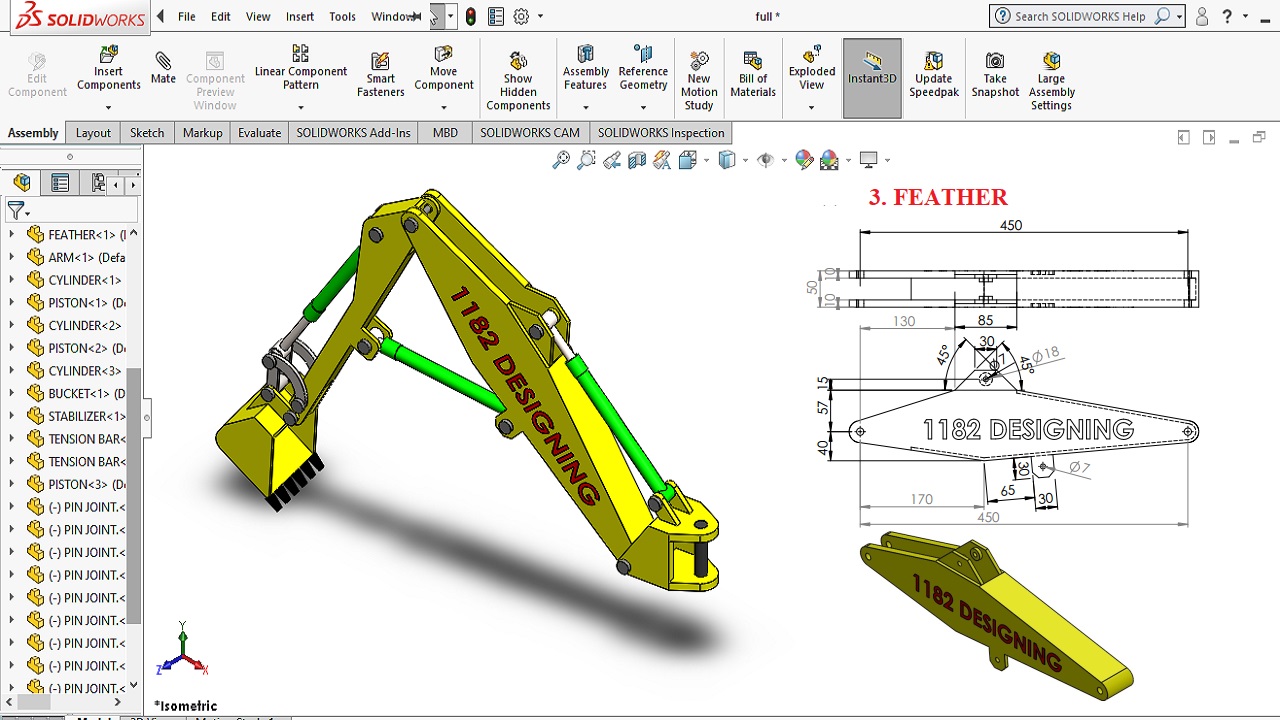Open the PropertyManager tab

coord(60,183)
